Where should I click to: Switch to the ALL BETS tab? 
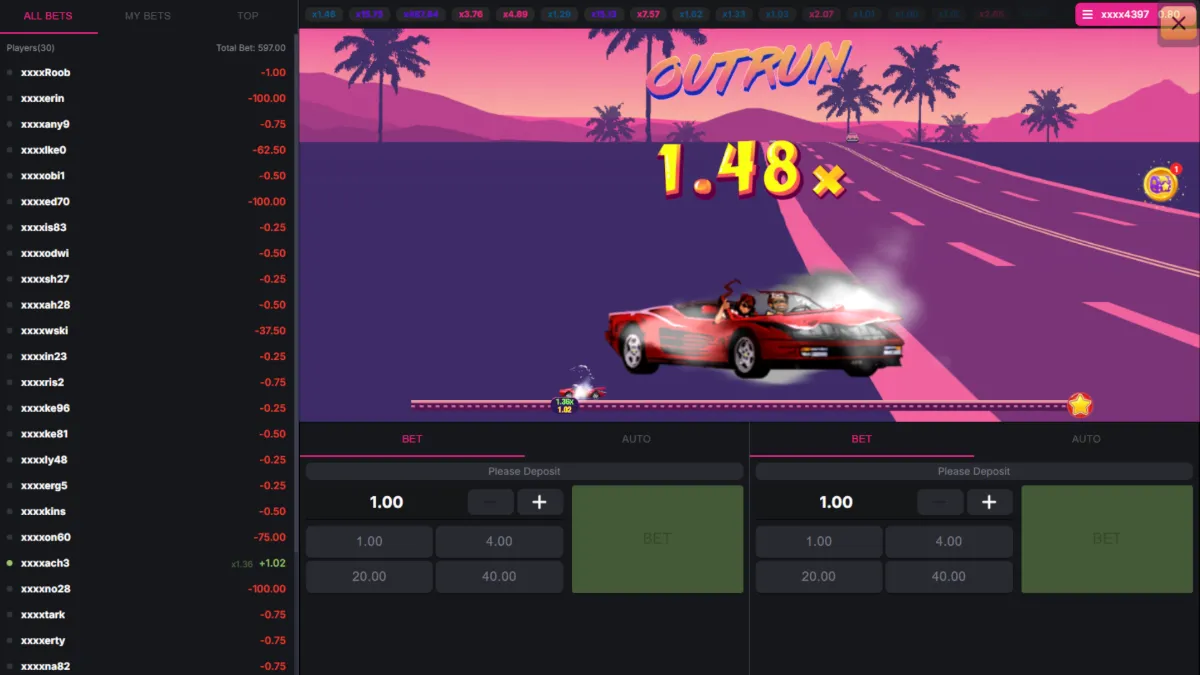pos(47,16)
